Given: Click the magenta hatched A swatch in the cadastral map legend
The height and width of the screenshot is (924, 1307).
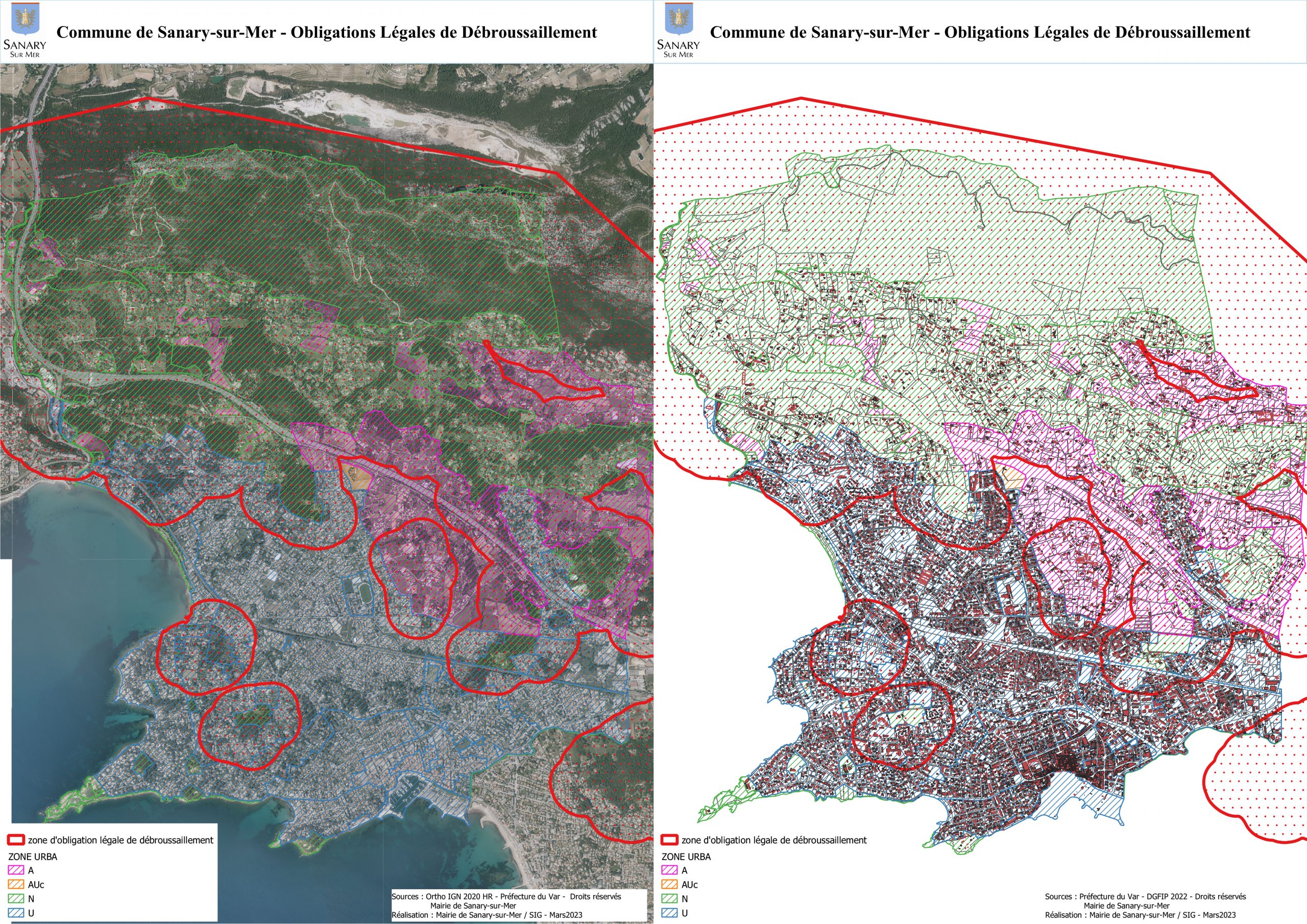Looking at the screenshot, I should point(669,870).
